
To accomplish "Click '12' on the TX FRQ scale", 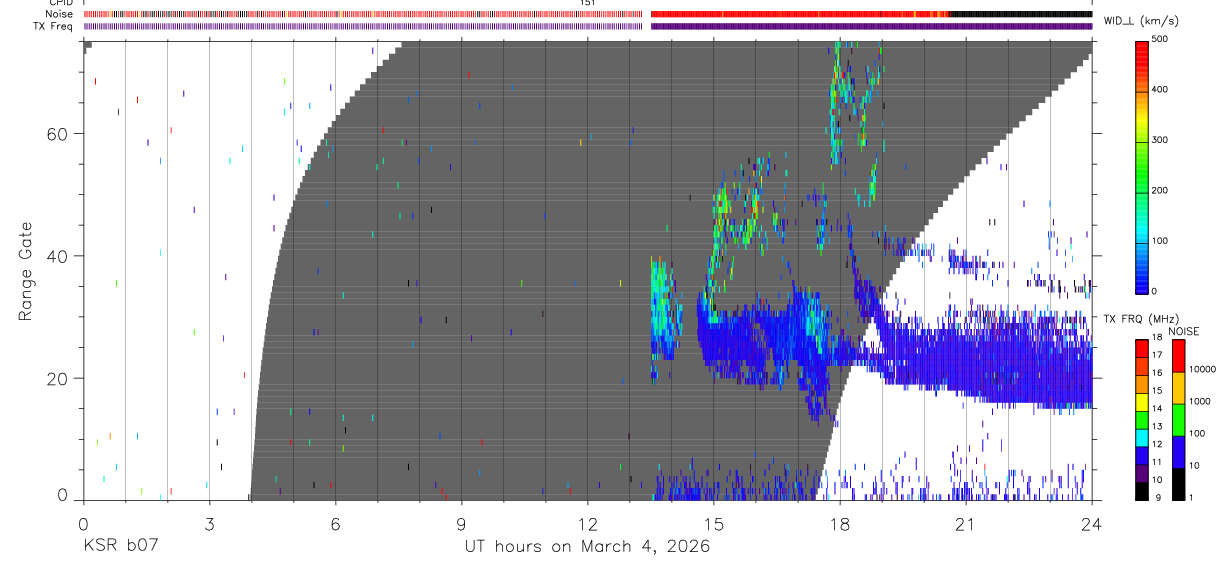I will coord(1158,445).
